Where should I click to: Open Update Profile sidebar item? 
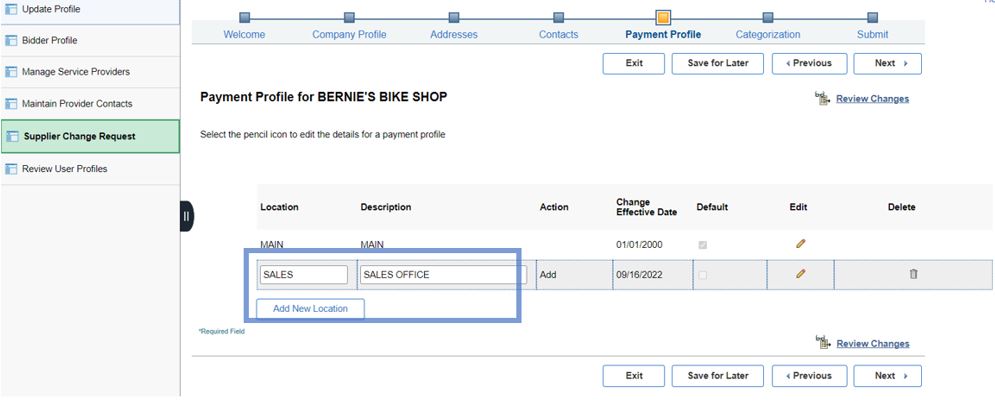tap(90, 10)
